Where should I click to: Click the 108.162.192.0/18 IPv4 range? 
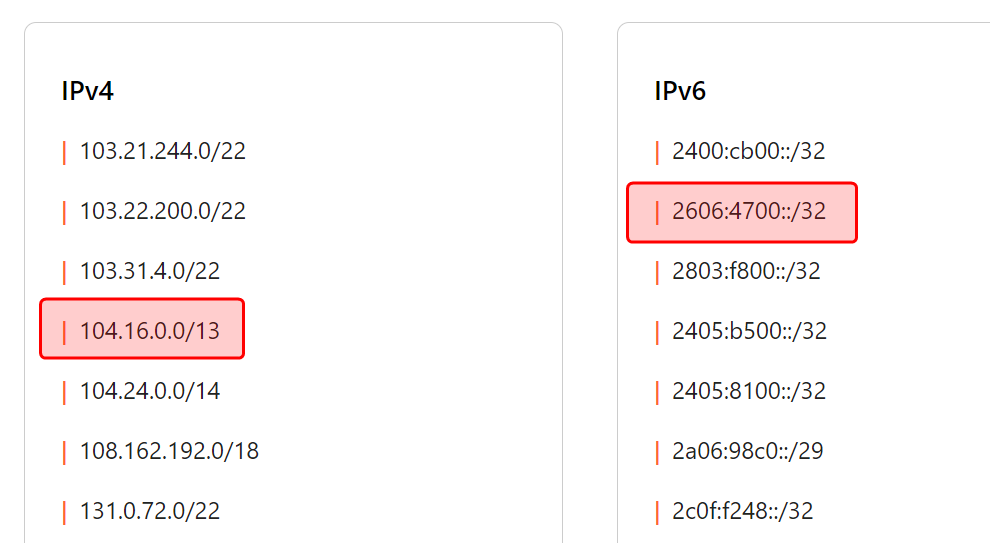(x=169, y=451)
